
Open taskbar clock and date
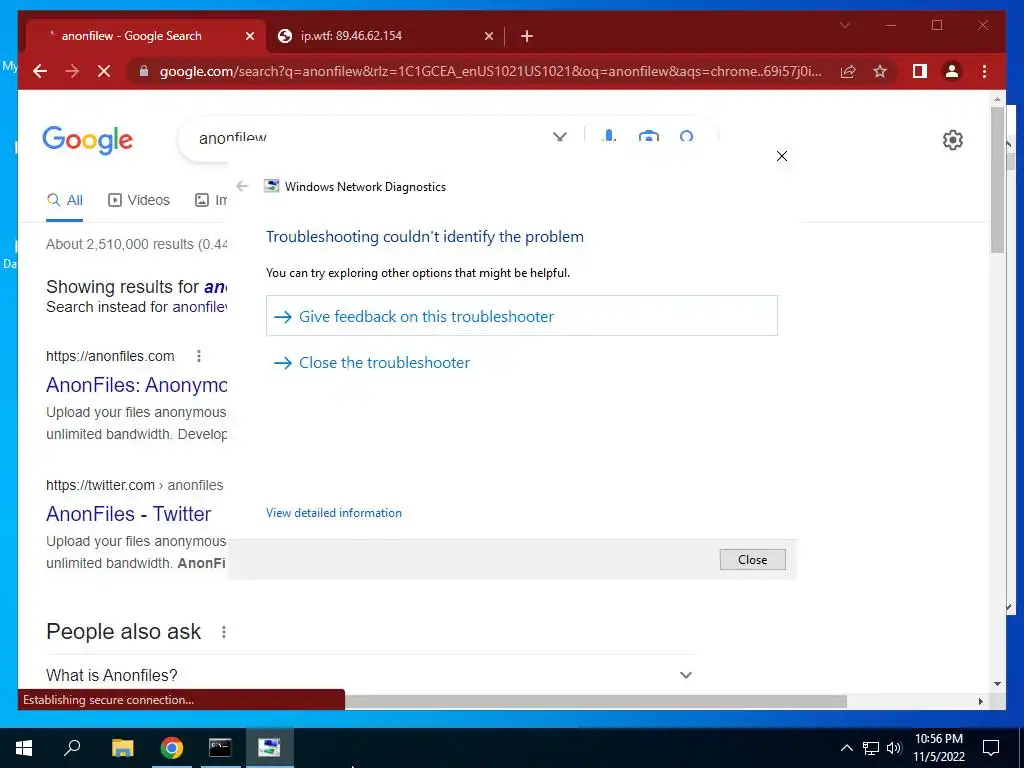(x=939, y=748)
